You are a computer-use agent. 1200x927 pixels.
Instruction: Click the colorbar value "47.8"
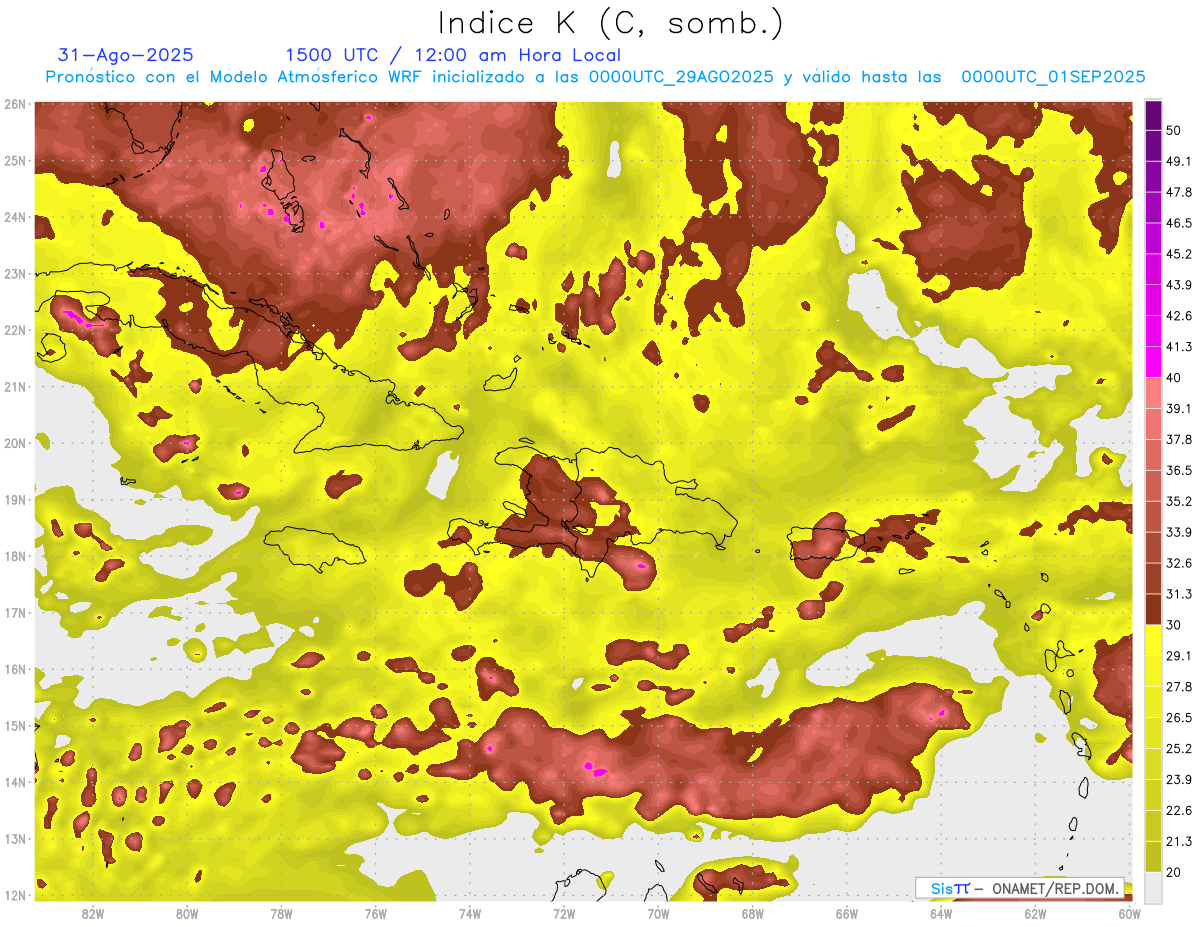(1179, 192)
